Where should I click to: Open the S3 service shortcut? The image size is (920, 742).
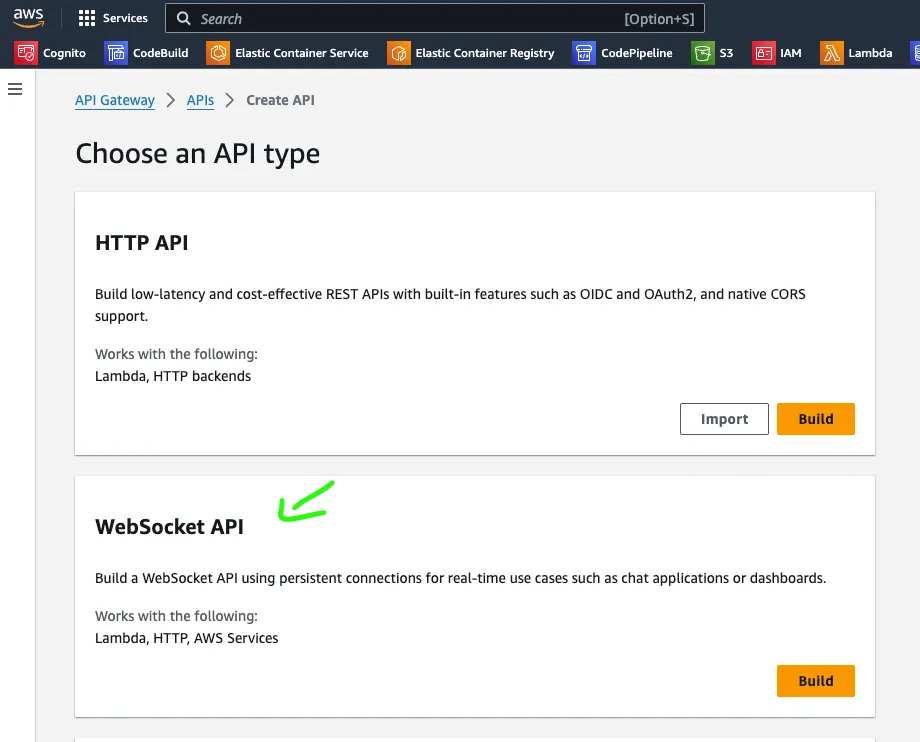tap(713, 52)
